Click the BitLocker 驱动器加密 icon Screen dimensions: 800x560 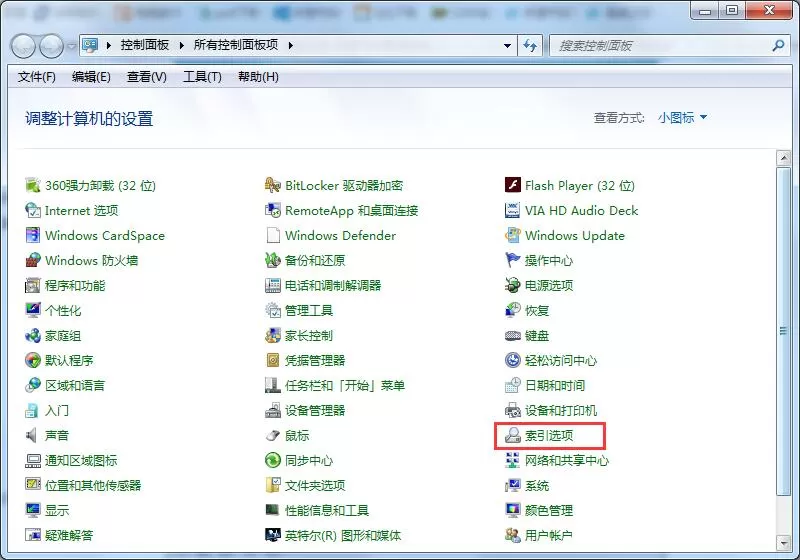click(x=272, y=185)
